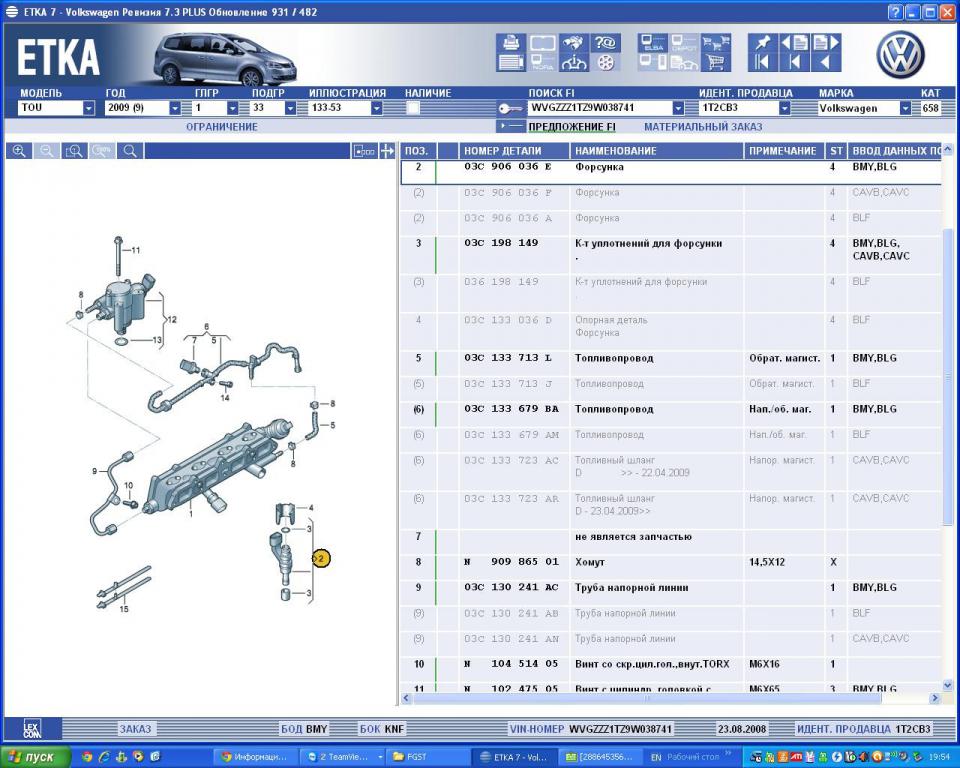Click the multiple shopping carts icon
The height and width of the screenshot is (768, 960).
click(x=716, y=43)
